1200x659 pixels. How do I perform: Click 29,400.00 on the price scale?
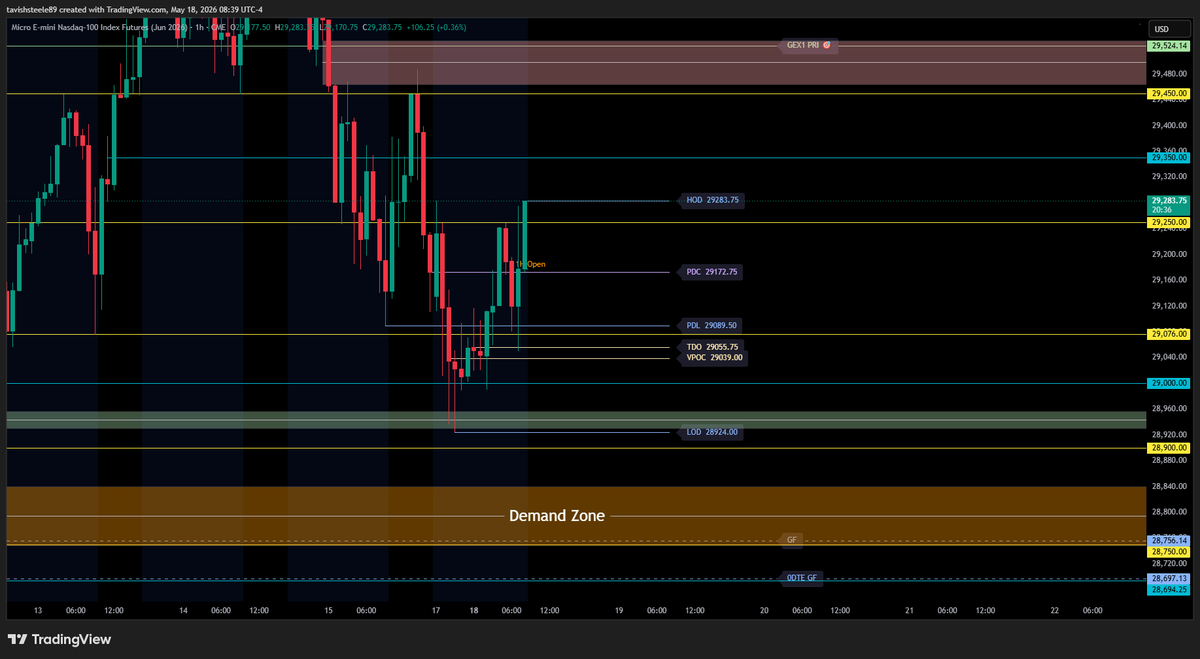click(x=1169, y=125)
